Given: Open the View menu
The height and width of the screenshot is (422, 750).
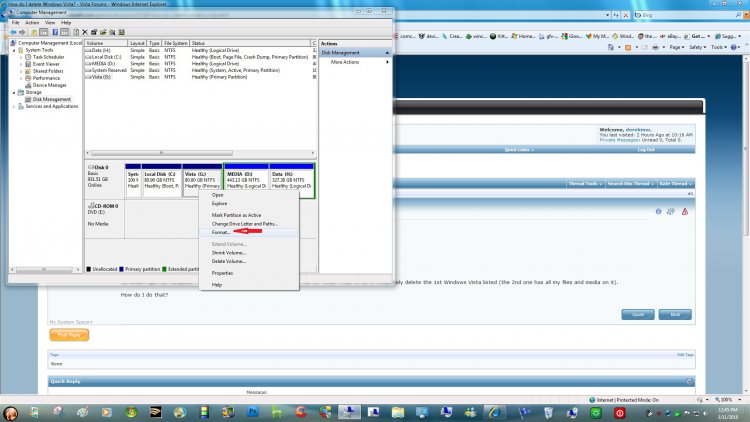Looking at the screenshot, I should point(50,22).
